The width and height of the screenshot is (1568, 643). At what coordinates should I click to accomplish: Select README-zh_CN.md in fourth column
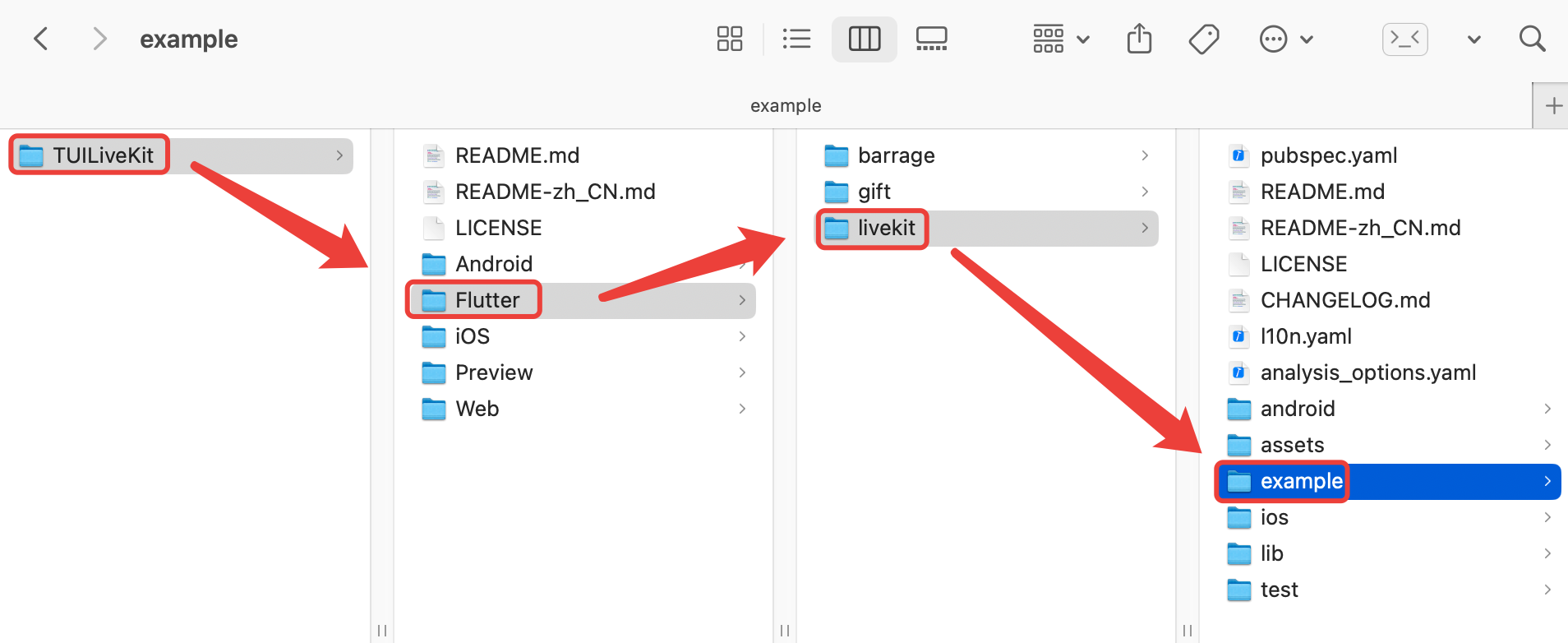pyautogui.click(x=1389, y=228)
